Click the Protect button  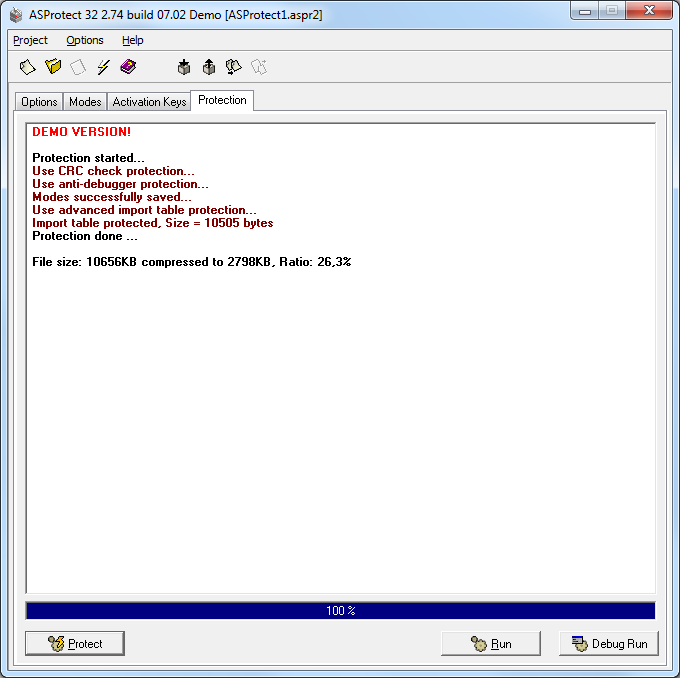75,643
